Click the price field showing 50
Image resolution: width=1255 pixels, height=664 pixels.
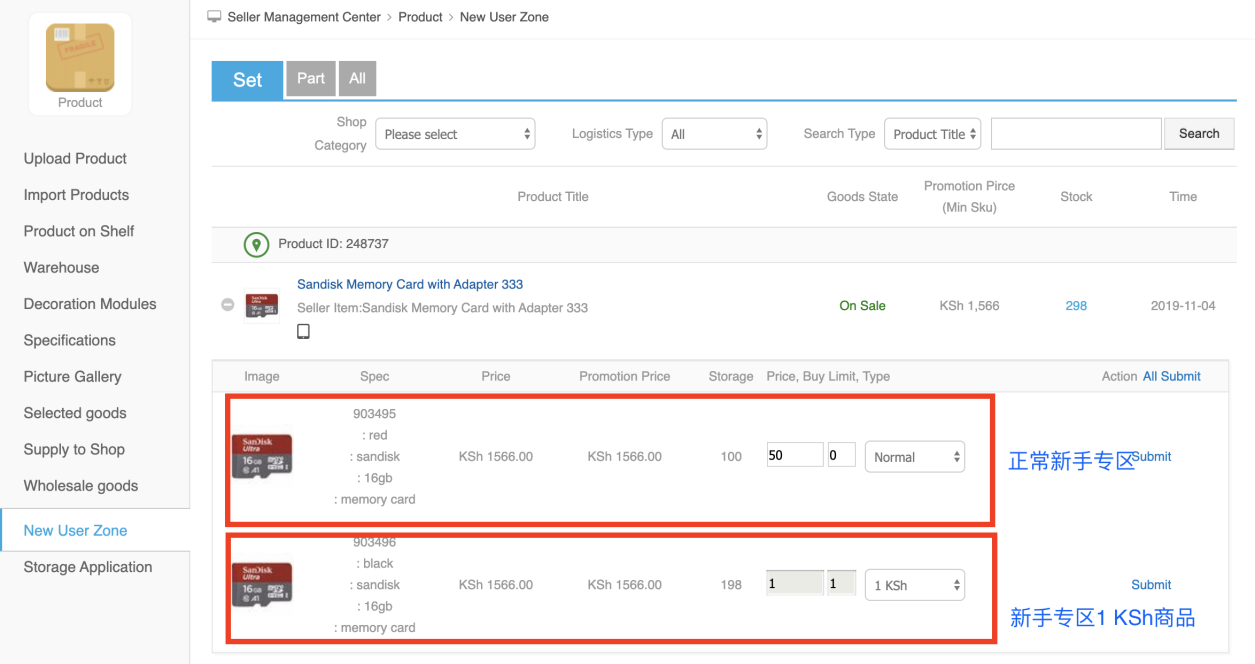(x=795, y=455)
